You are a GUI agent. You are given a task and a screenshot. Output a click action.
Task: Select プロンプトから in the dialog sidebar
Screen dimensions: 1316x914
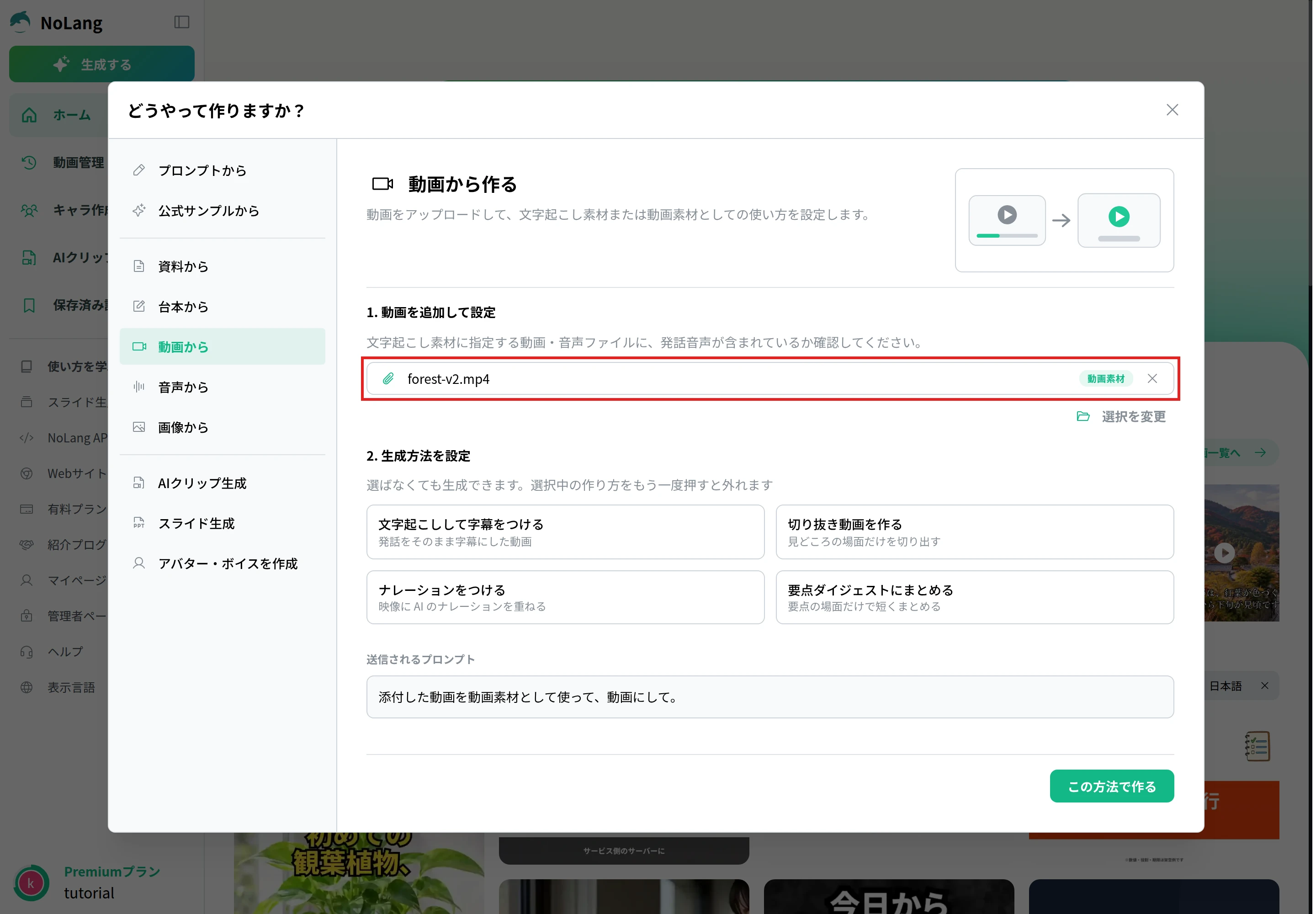(222, 170)
